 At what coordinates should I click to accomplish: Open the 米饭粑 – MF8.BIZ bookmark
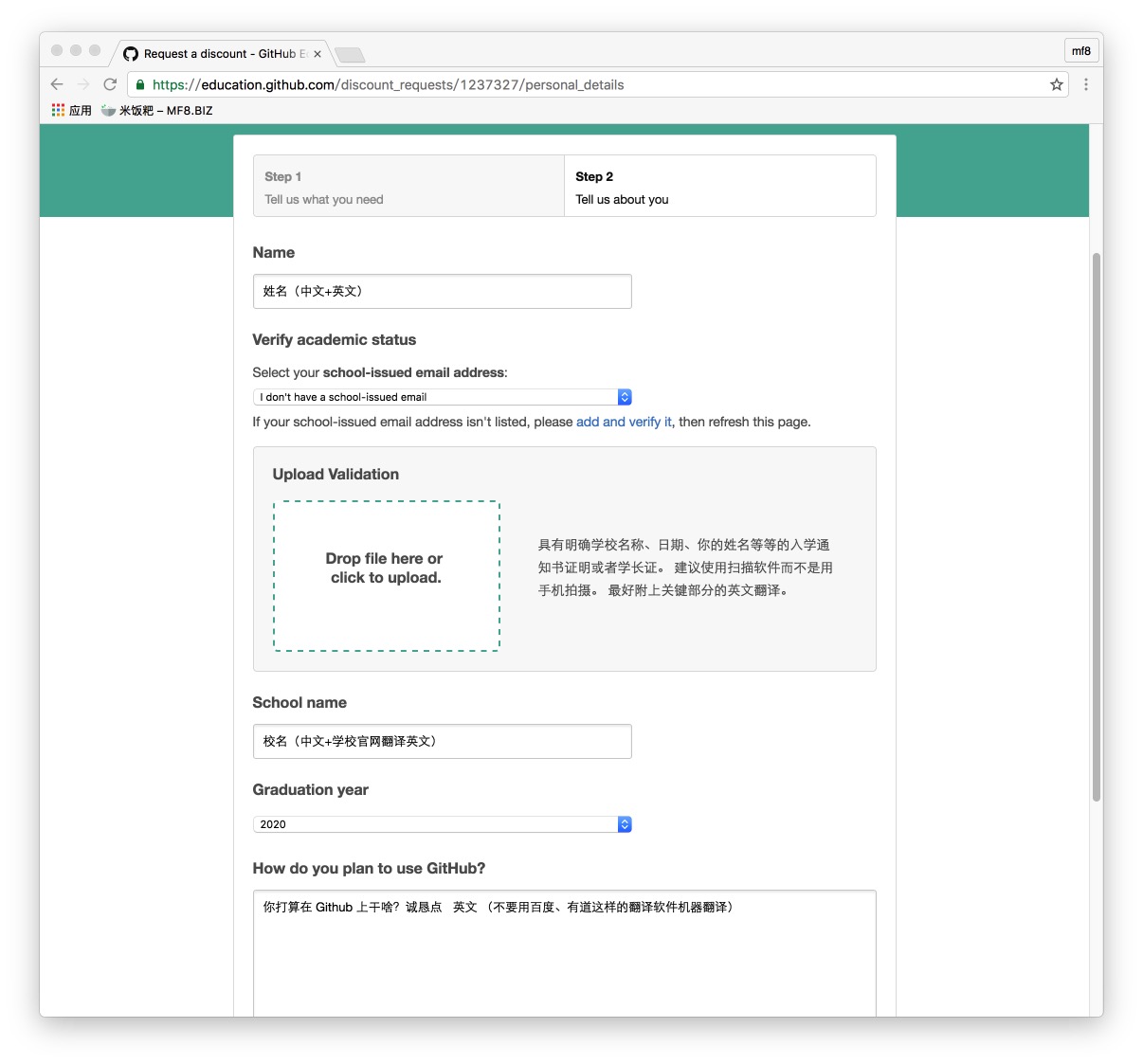[x=156, y=110]
